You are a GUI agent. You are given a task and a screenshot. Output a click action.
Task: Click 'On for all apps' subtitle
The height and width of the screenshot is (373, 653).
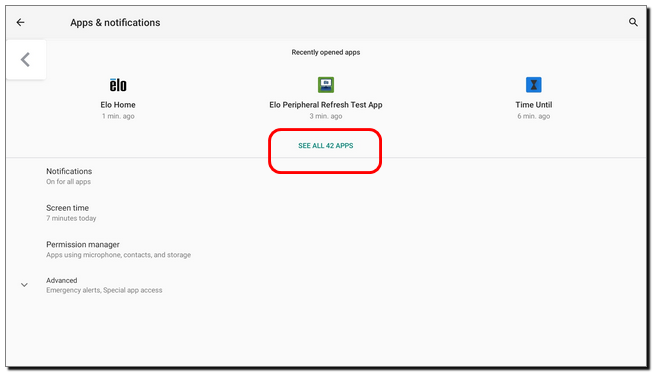[68, 182]
